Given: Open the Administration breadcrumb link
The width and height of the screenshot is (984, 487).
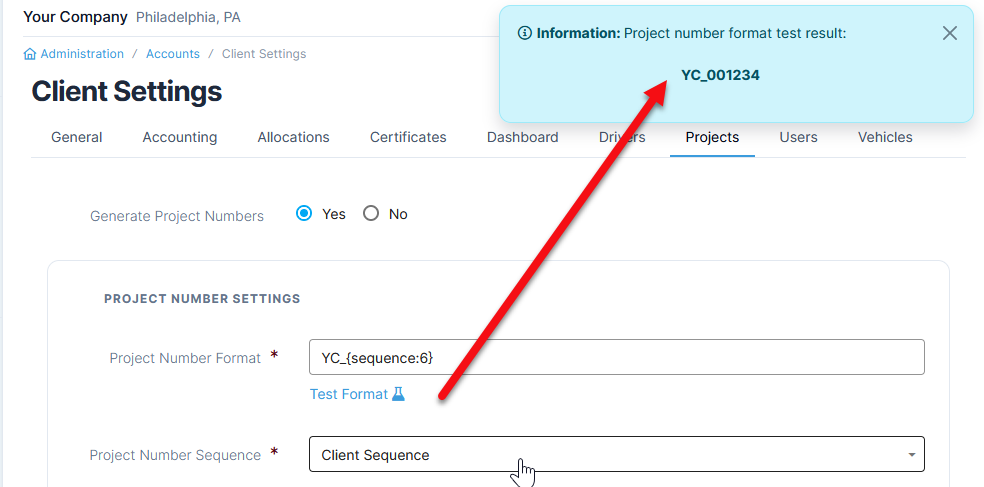Looking at the screenshot, I should (x=82, y=54).
